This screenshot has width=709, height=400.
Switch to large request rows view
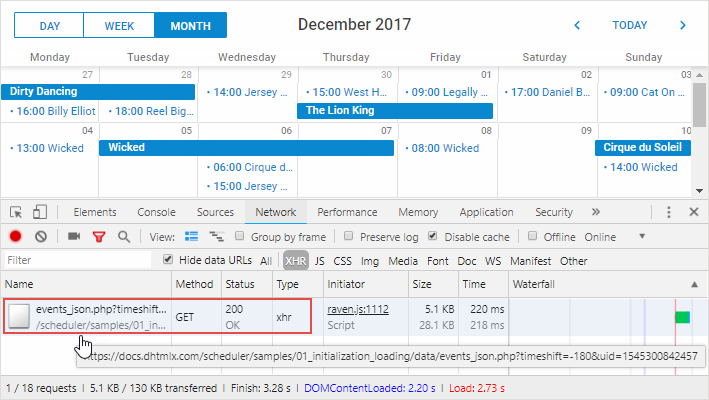coord(191,237)
